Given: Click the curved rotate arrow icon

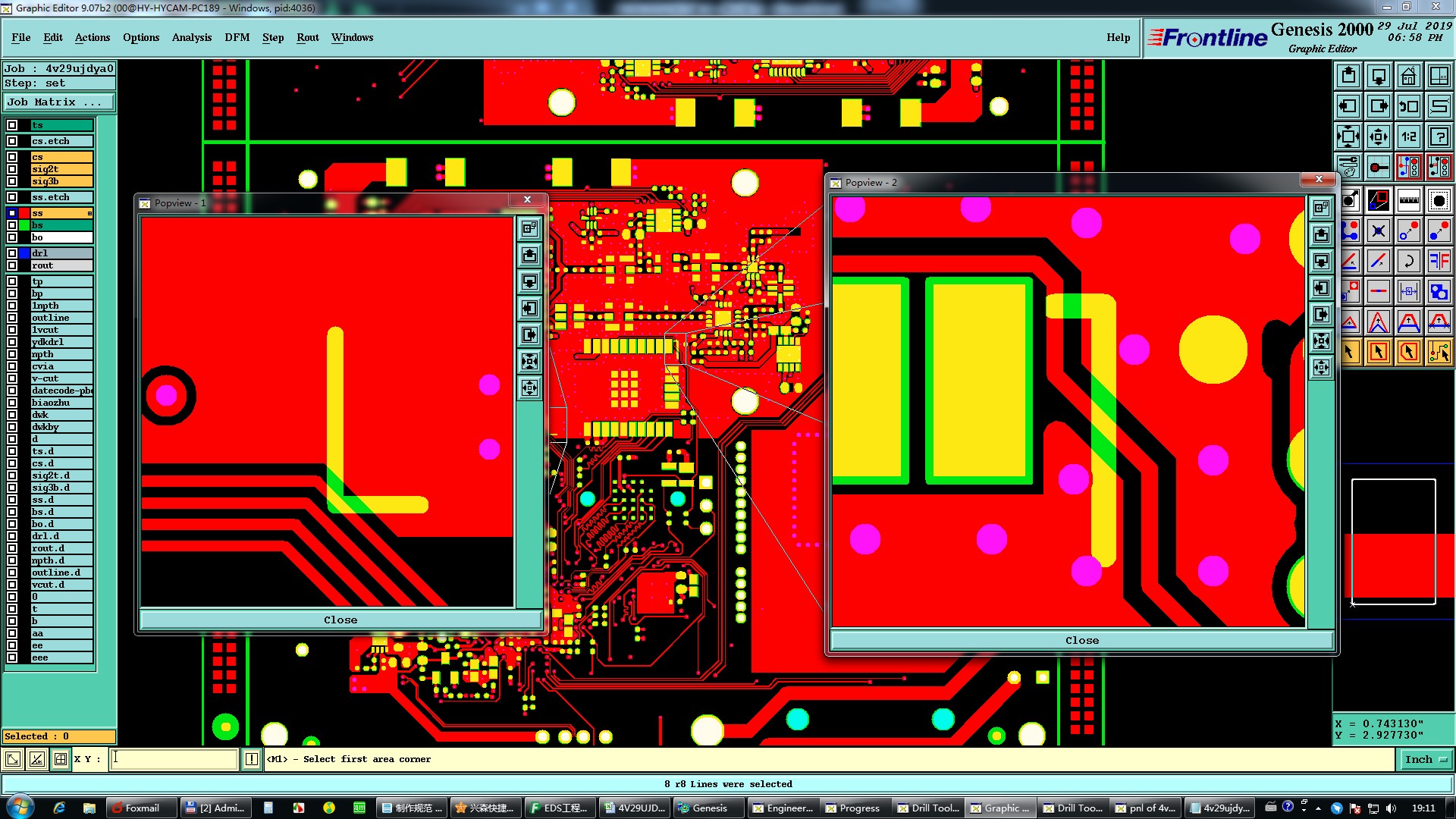Looking at the screenshot, I should (x=1409, y=262).
